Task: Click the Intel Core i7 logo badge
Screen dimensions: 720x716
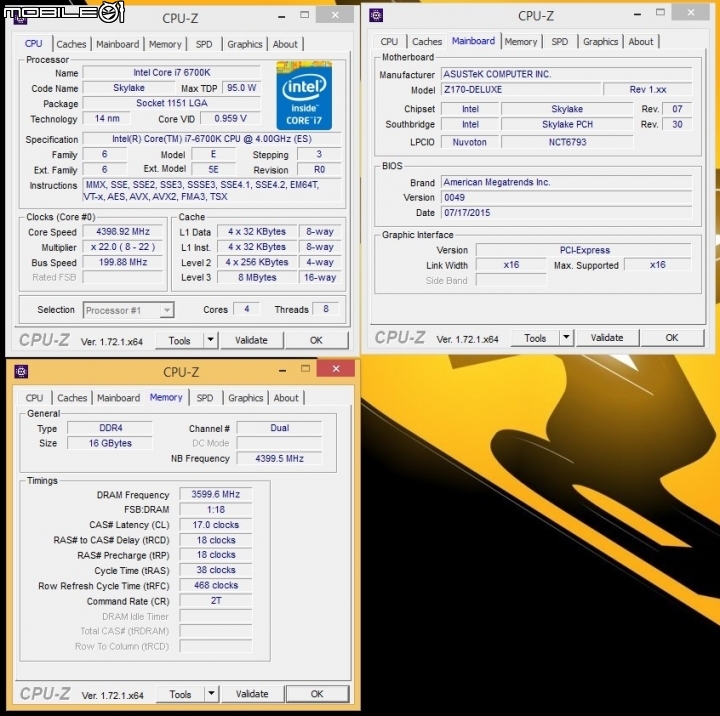Action: (x=304, y=95)
